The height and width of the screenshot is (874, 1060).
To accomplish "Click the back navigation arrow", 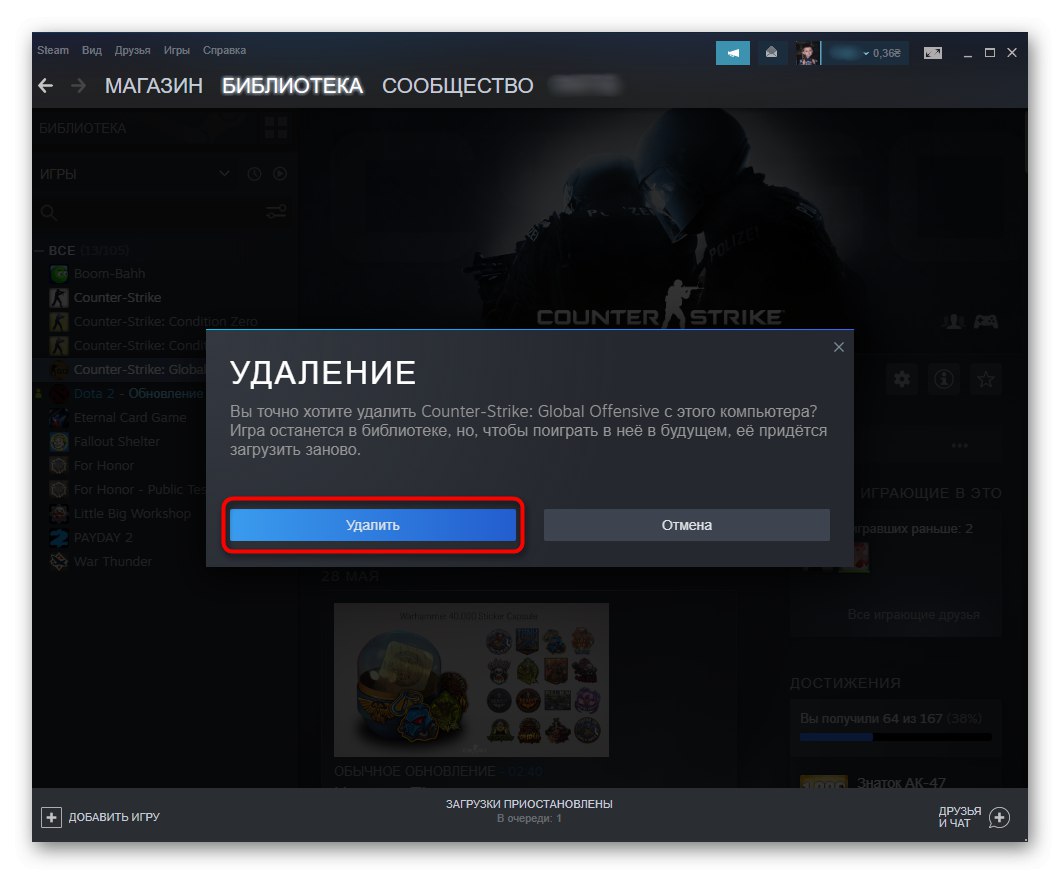I will 46,86.
